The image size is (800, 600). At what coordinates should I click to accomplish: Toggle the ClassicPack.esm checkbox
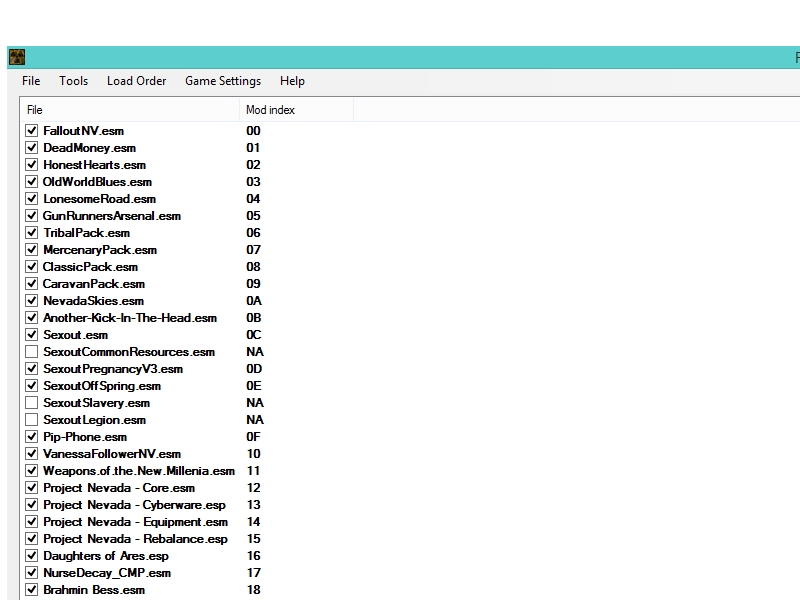coord(32,267)
